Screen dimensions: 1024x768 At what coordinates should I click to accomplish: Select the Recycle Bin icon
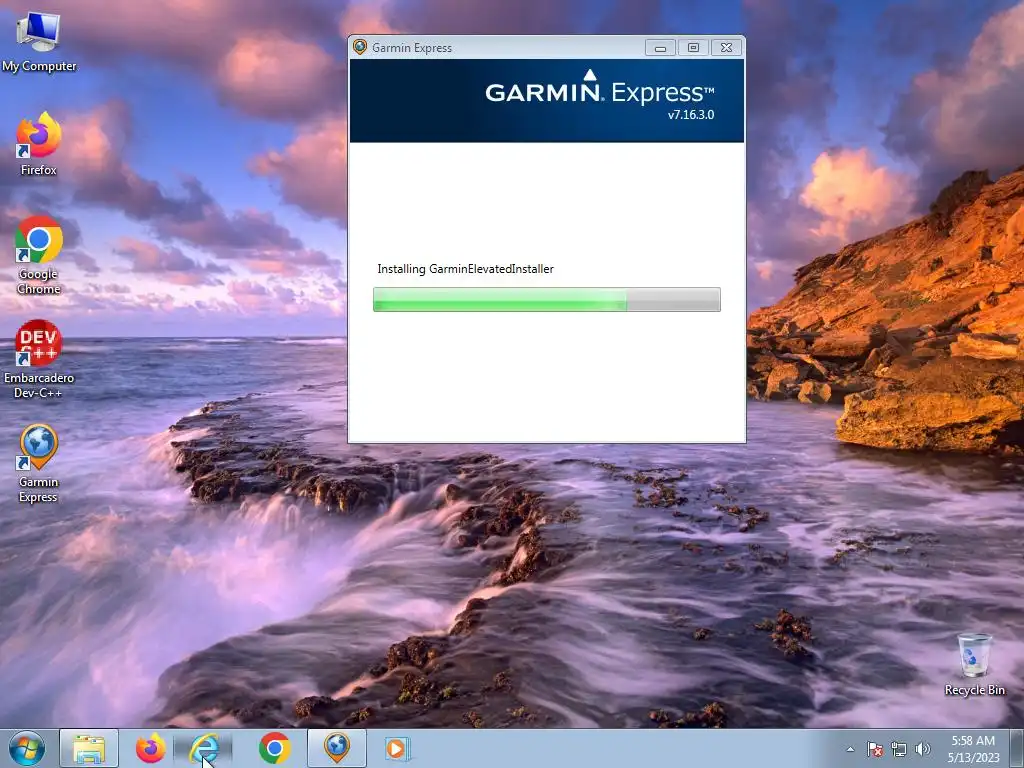tap(974, 664)
